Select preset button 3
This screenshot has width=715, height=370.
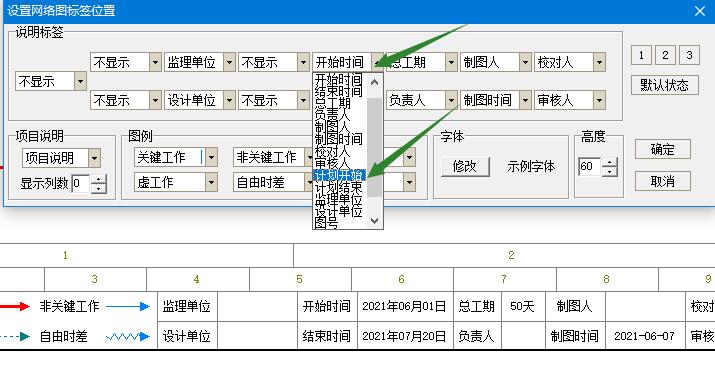689,55
